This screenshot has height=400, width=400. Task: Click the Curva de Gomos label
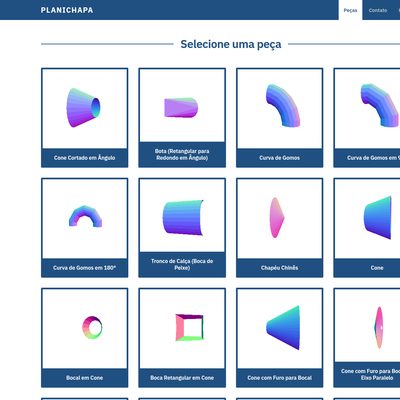[280, 158]
